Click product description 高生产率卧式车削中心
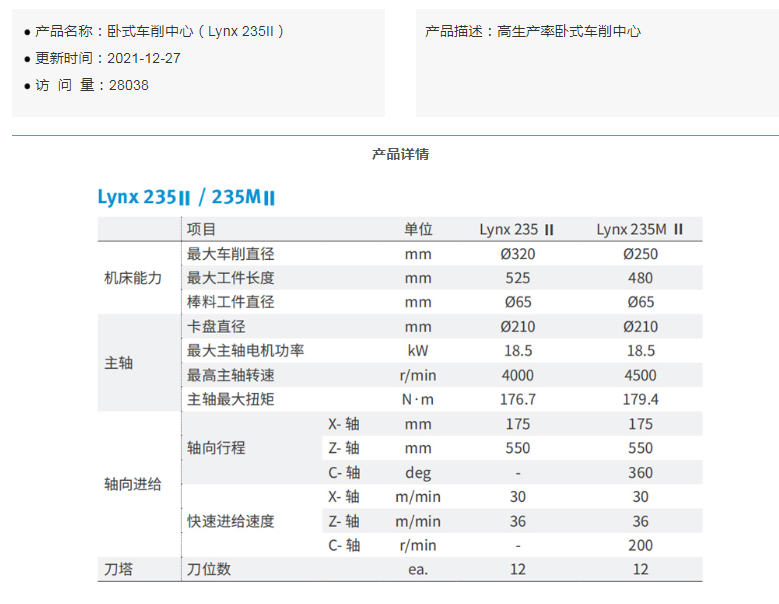Viewport: 779px width, 604px height. tap(569, 31)
